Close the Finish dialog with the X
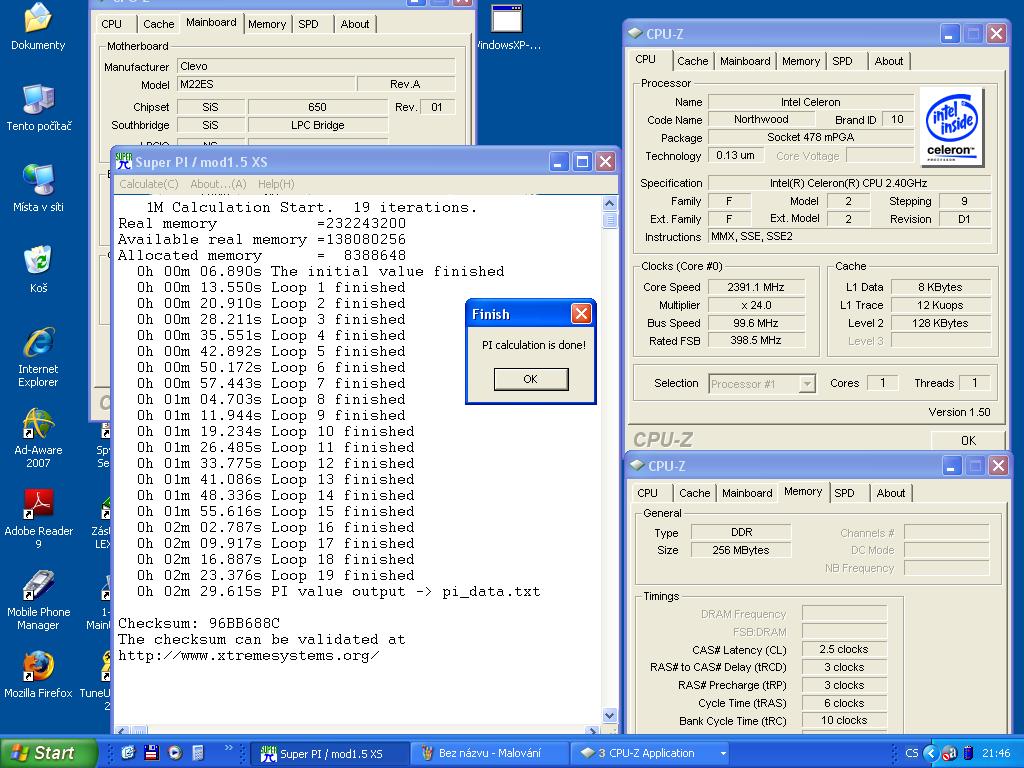The height and width of the screenshot is (768, 1024). pos(581,314)
